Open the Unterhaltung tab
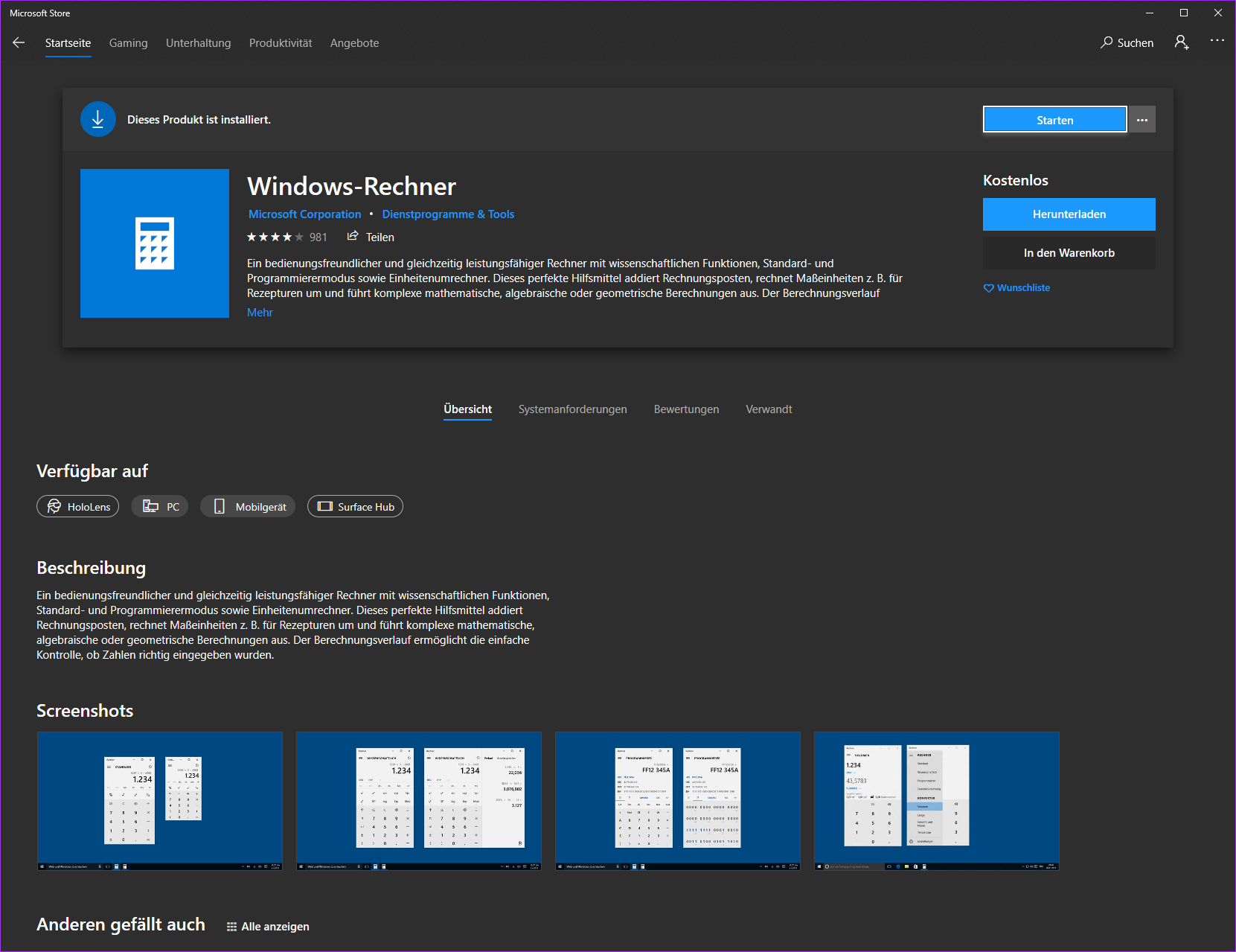The width and height of the screenshot is (1236, 952). point(198,43)
